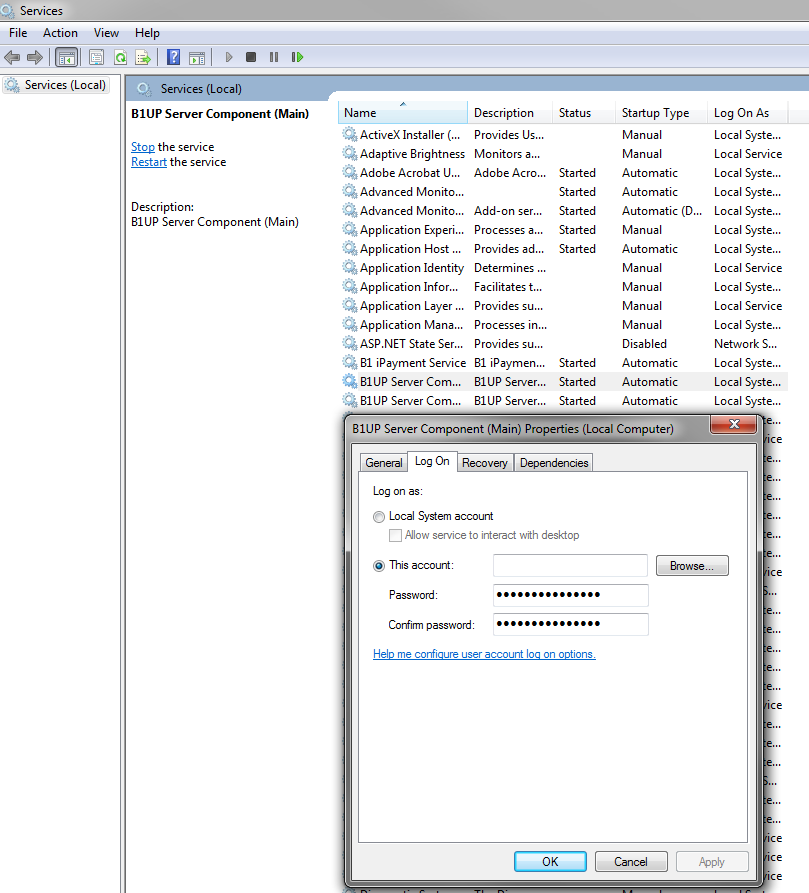Click the Browse... button
The width and height of the screenshot is (809, 893).
pos(692,566)
